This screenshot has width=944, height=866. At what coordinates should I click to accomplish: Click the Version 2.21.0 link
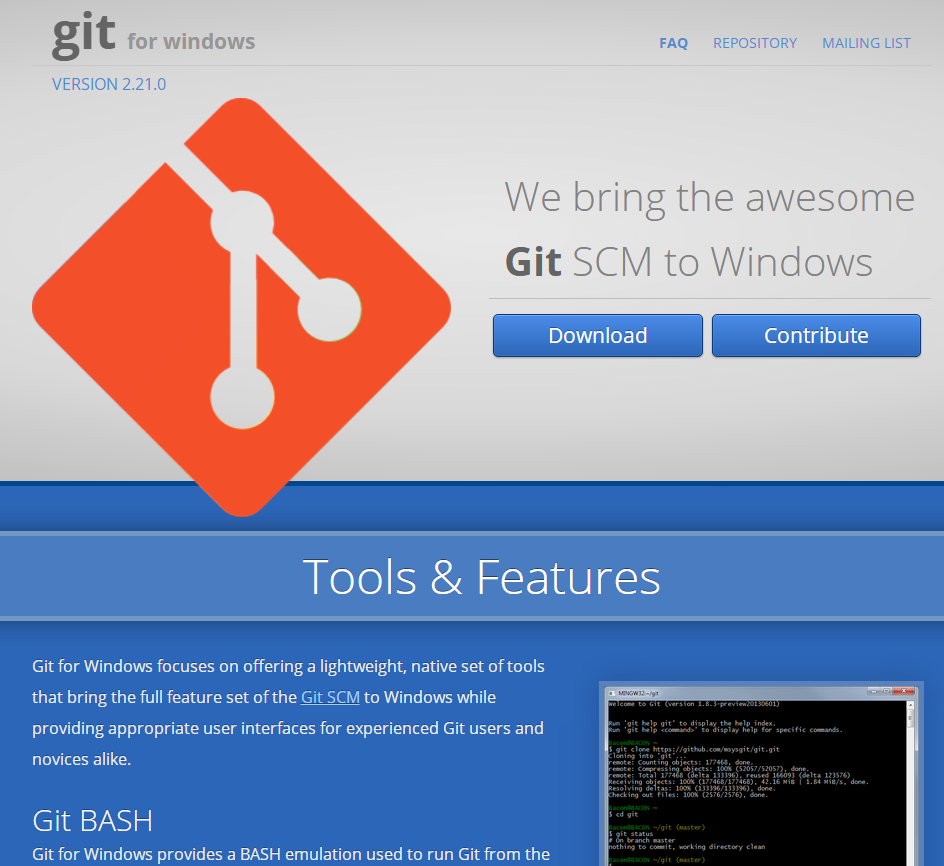(109, 84)
